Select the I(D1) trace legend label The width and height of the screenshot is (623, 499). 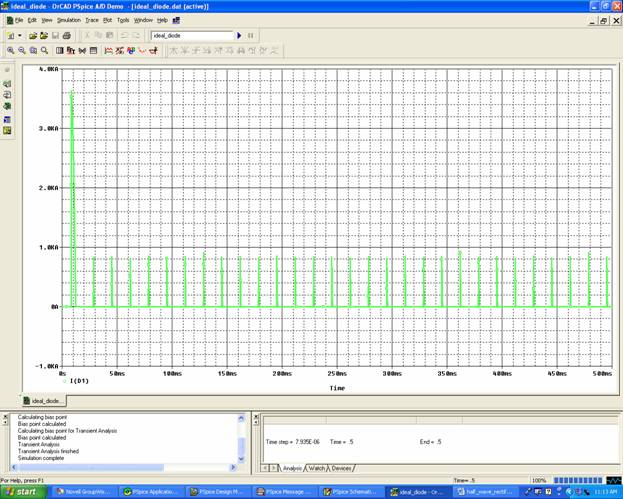pyautogui.click(x=79, y=381)
